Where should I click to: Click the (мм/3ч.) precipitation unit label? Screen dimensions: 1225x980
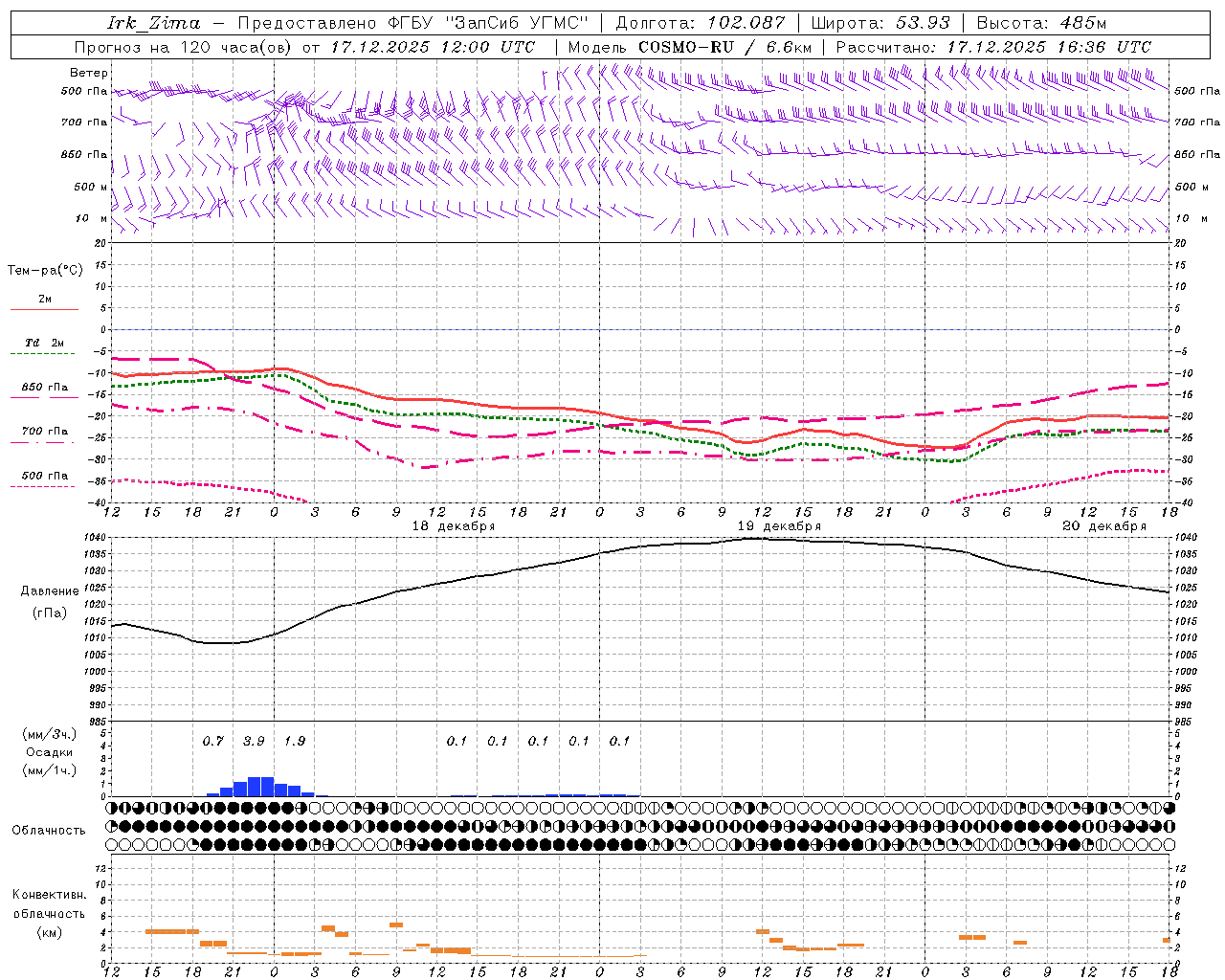(50, 734)
